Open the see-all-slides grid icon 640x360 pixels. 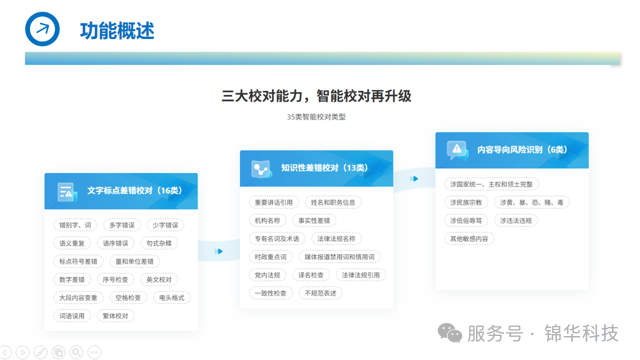click(x=58, y=352)
